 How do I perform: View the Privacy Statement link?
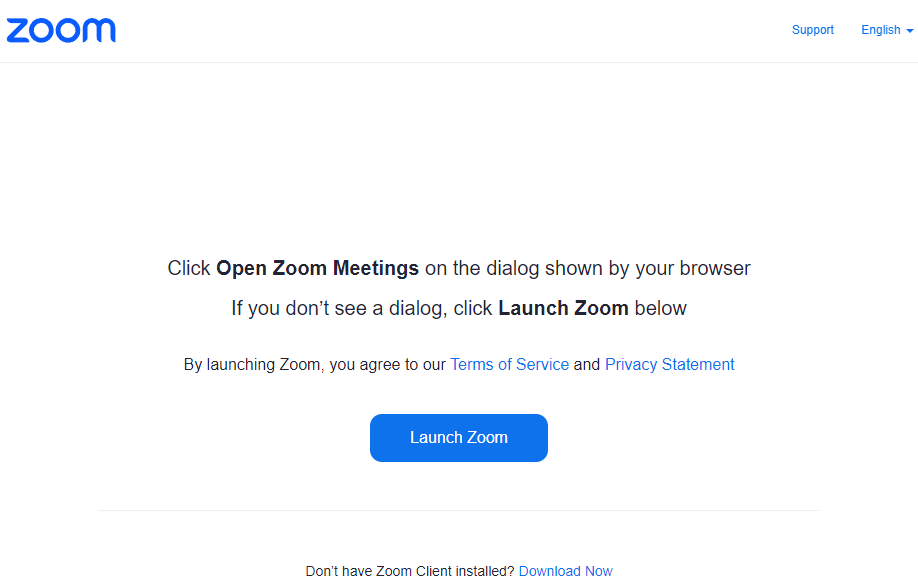point(669,365)
